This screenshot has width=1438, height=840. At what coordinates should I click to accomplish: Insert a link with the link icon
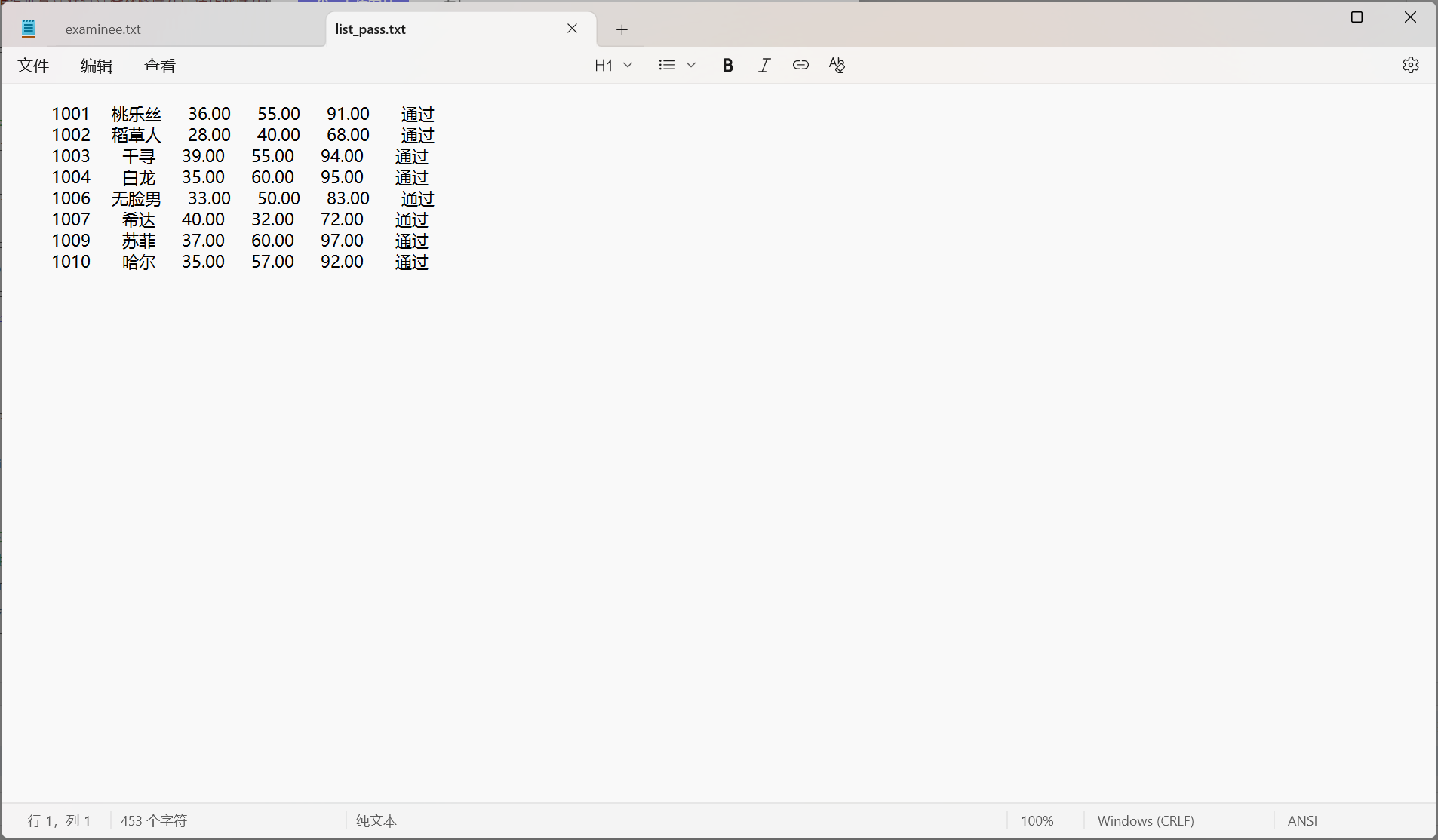800,66
